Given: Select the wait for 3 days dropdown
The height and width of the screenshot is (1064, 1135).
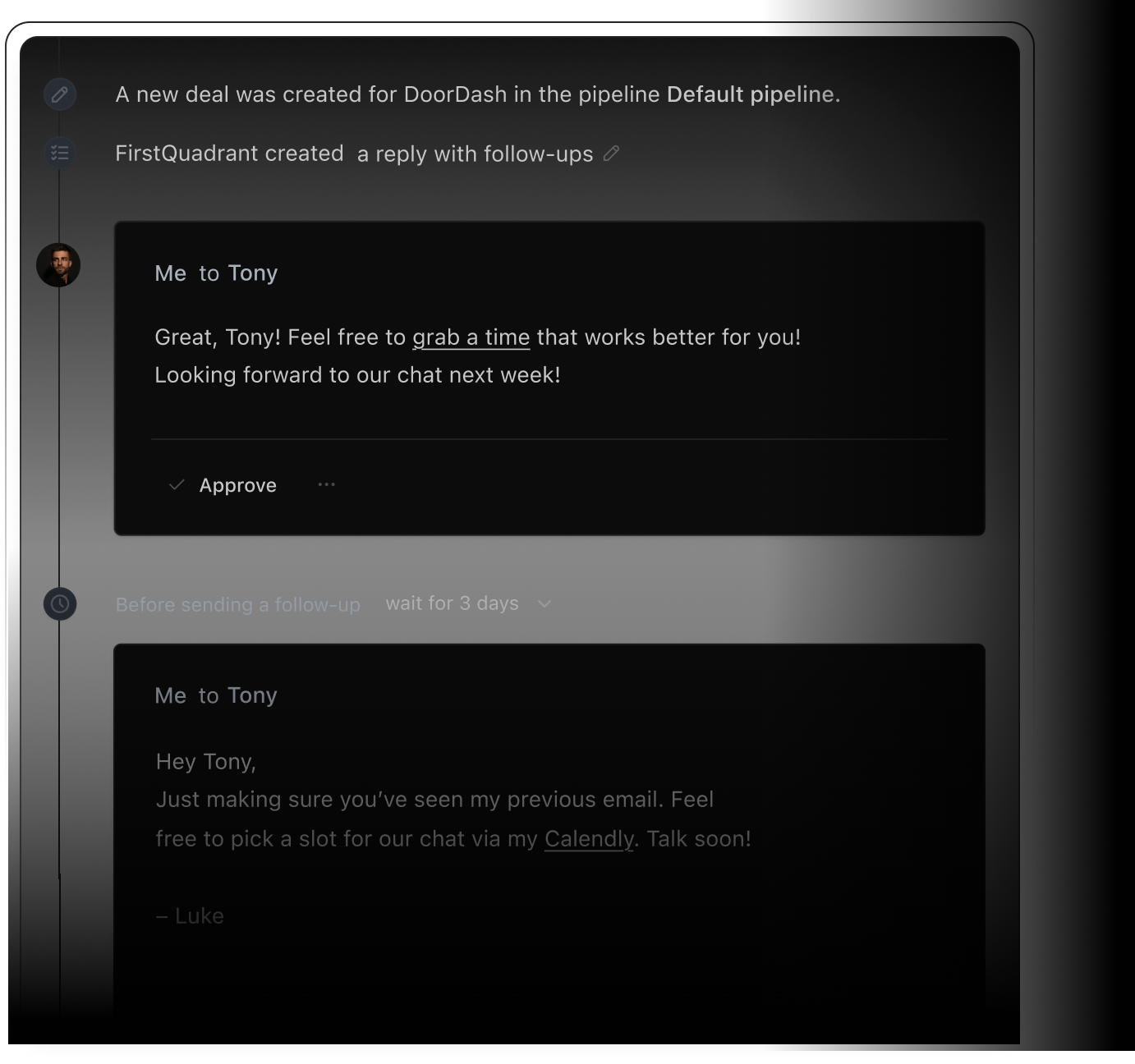Looking at the screenshot, I should click(468, 603).
